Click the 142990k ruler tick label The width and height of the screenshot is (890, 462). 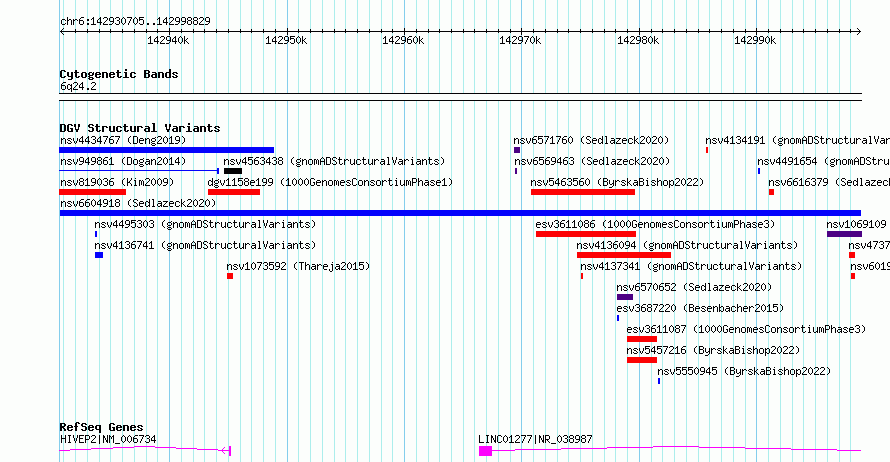[x=755, y=41]
